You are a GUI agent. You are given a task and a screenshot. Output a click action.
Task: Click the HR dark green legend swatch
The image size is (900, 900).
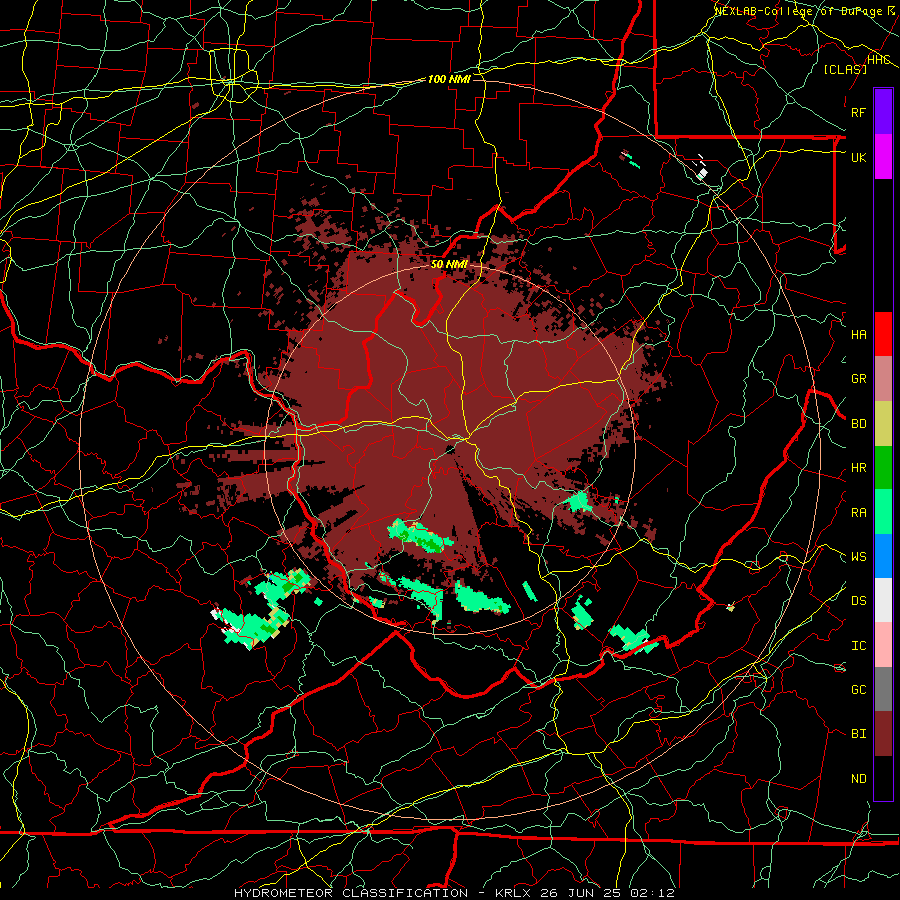(883, 467)
